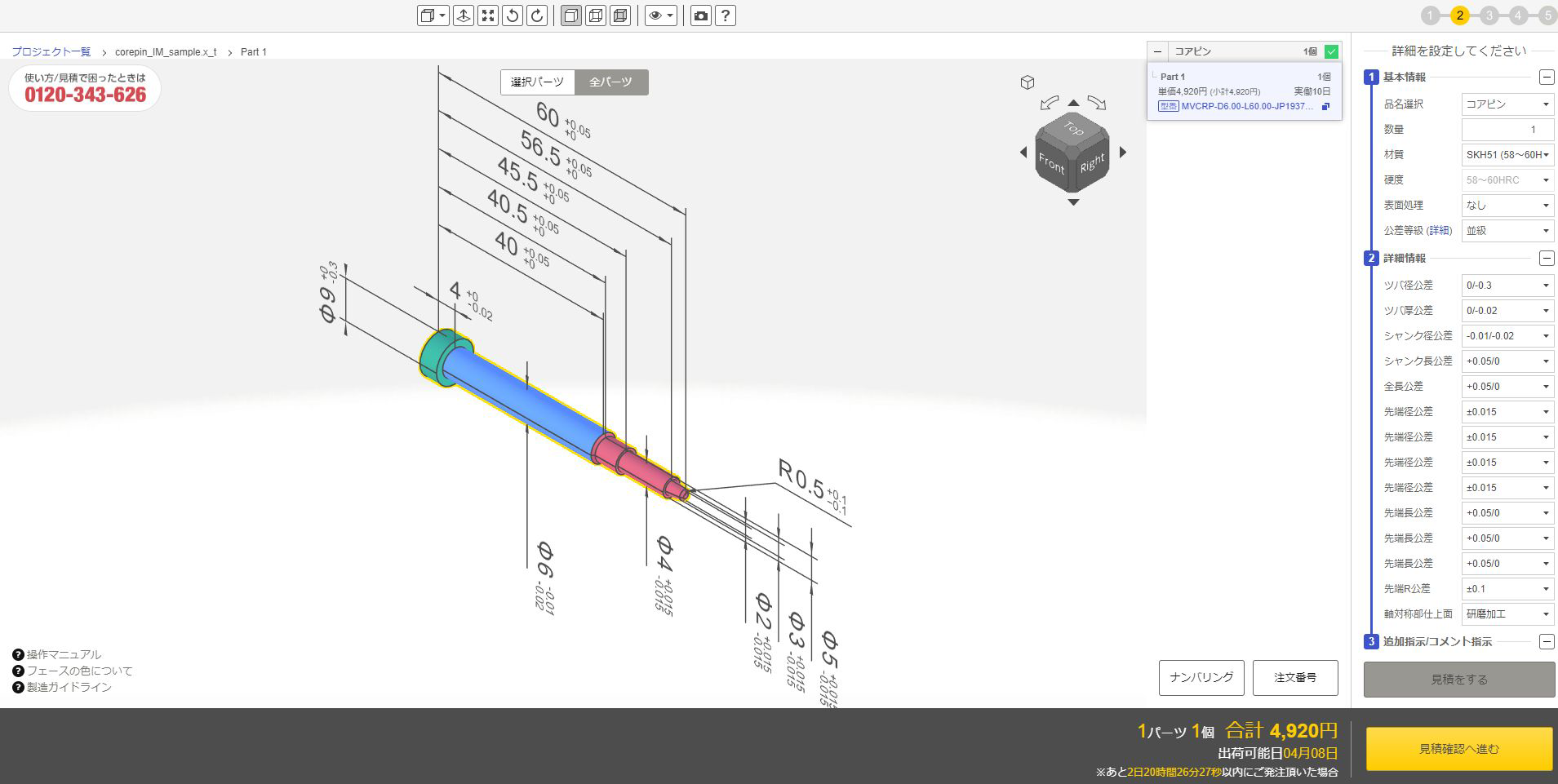Go to プロジェクト一覧 in the breadcrumb
This screenshot has width=1558, height=784.
(51, 52)
